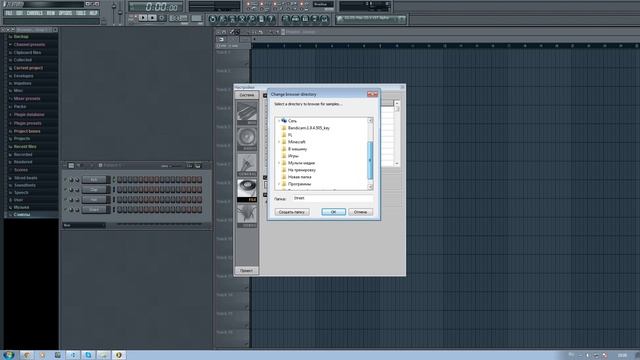Click the Папка folder name input field
This screenshot has width=640, height=360.
pyautogui.click(x=332, y=198)
